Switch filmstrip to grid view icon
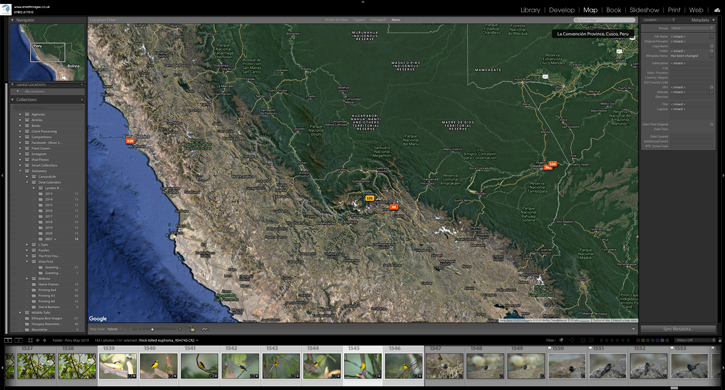The width and height of the screenshot is (725, 390). 31,340
